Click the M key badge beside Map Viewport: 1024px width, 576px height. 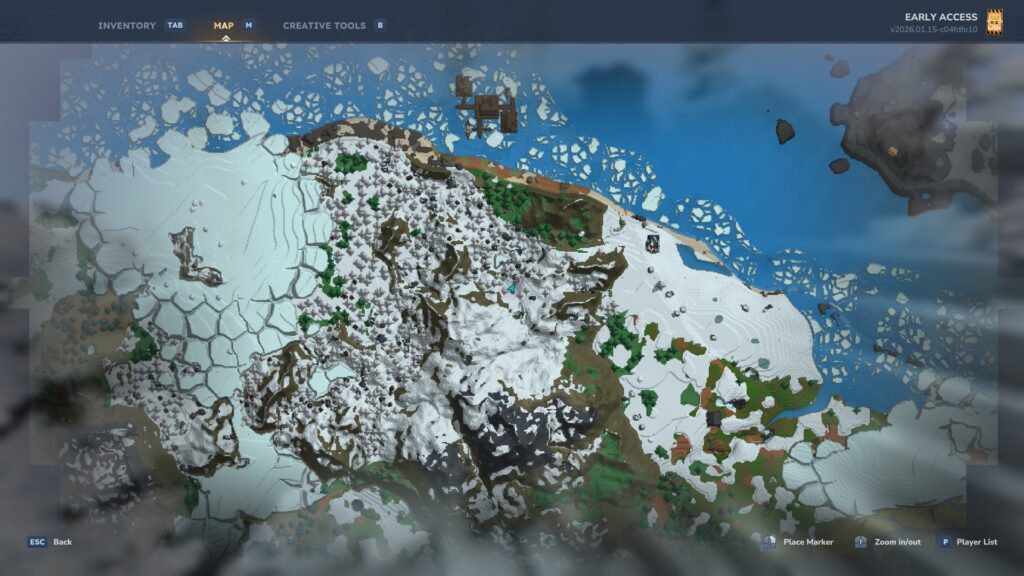pyautogui.click(x=248, y=25)
